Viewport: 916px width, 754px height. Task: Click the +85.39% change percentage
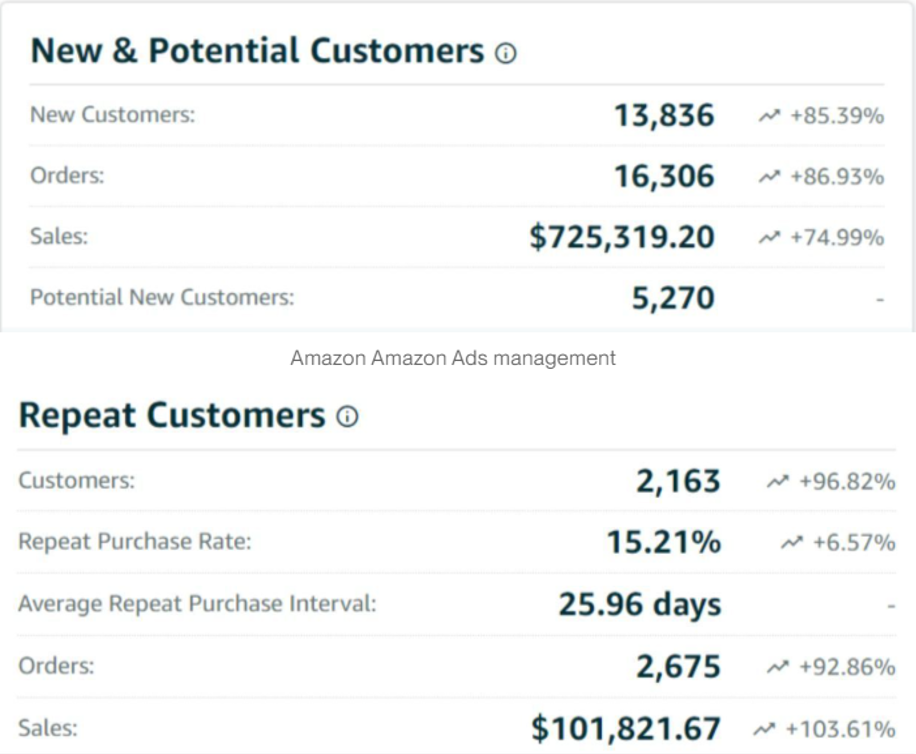[837, 116]
